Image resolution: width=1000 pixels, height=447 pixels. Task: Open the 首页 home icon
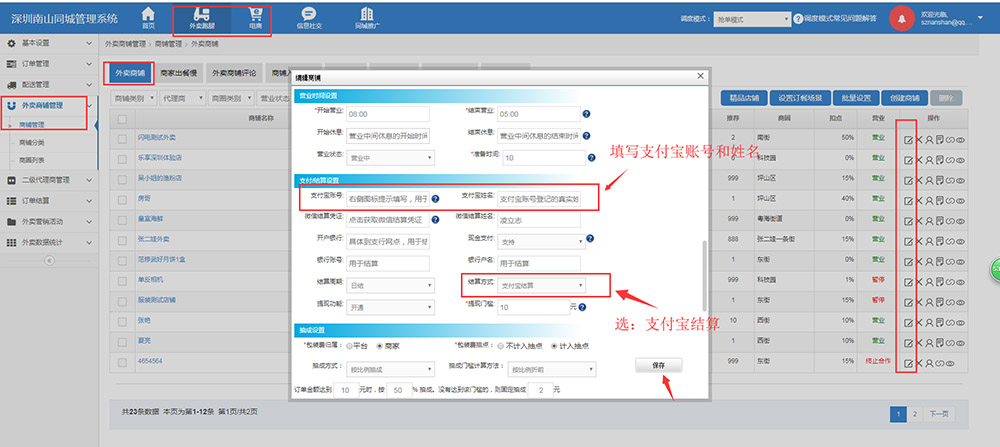coord(148,17)
